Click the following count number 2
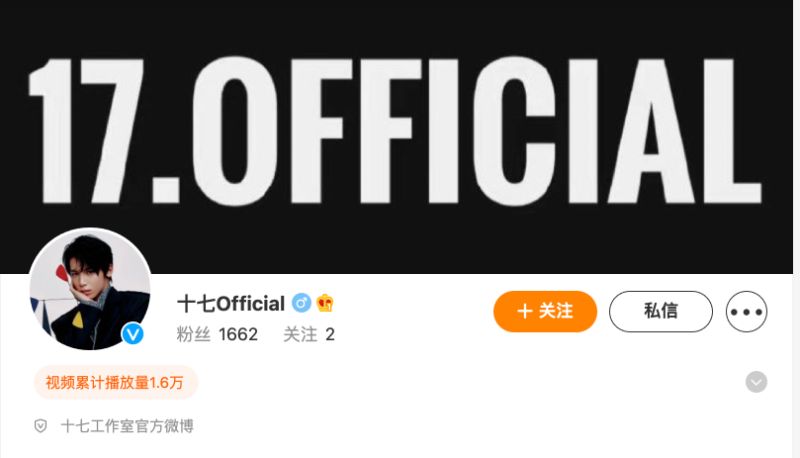 tap(330, 335)
